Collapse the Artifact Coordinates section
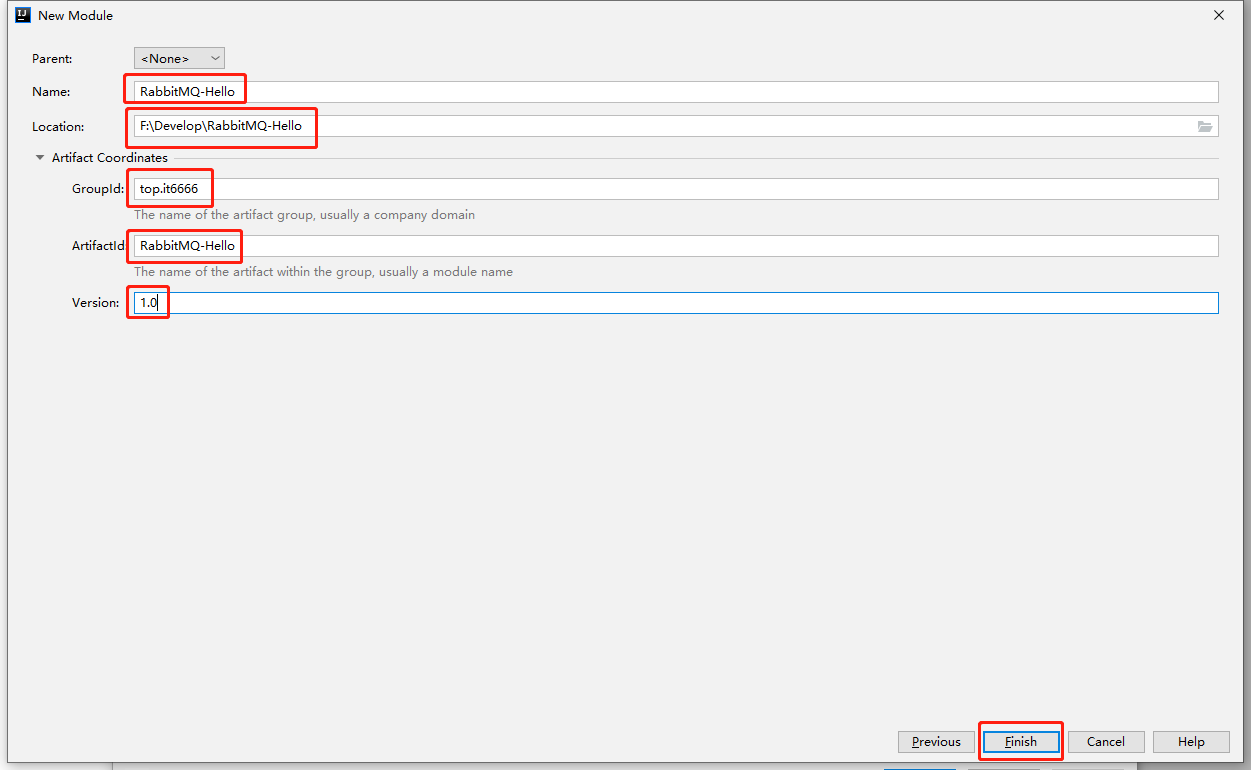 point(40,158)
